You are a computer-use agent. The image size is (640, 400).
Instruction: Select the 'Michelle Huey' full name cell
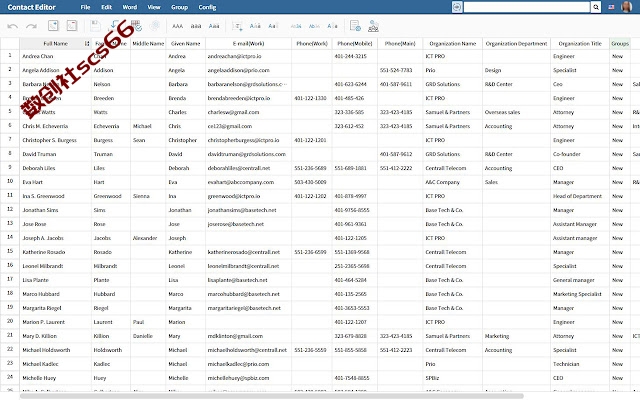click(x=56, y=378)
